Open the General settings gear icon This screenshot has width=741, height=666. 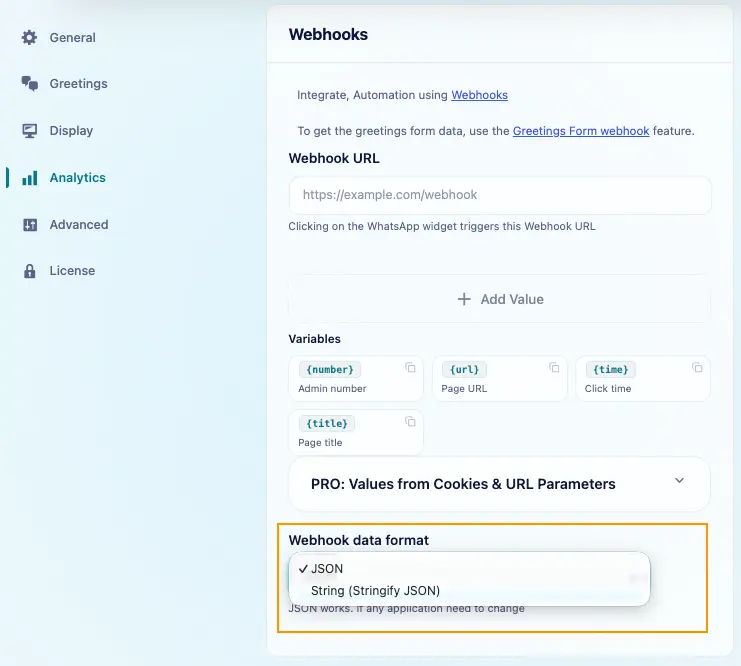pos(29,37)
